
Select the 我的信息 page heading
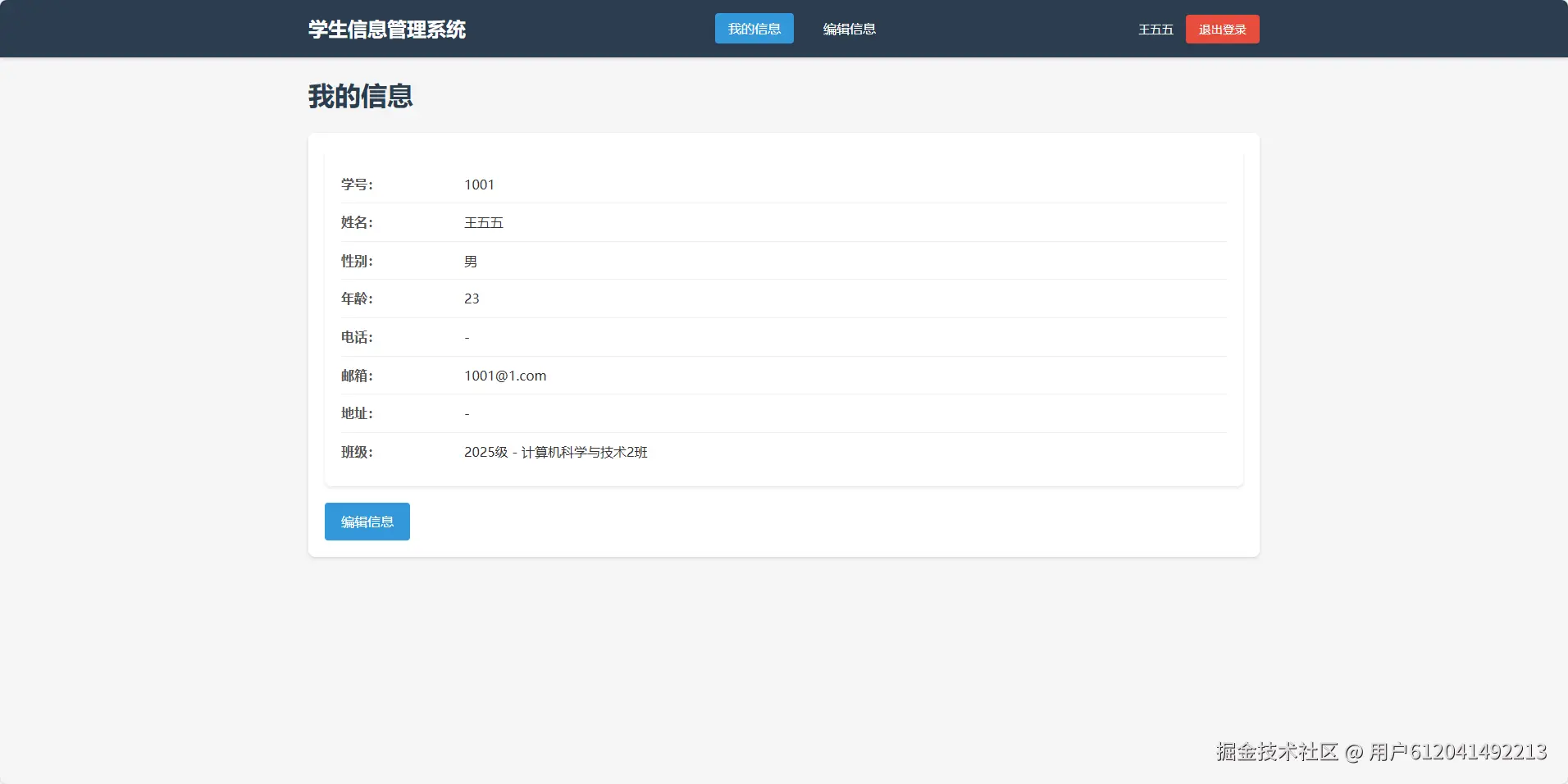coord(361,97)
